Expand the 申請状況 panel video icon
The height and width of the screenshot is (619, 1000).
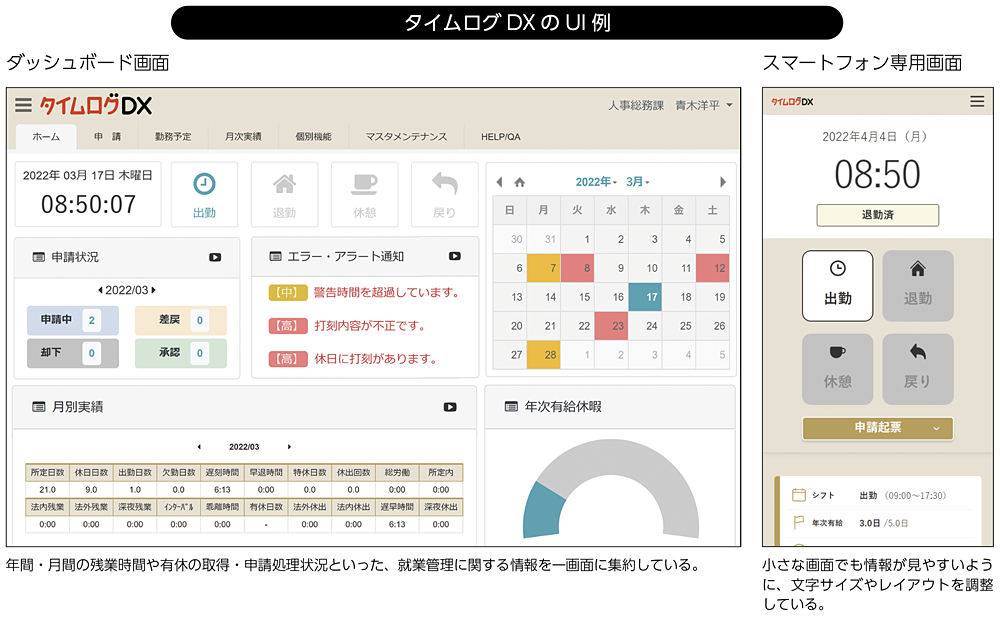215,257
